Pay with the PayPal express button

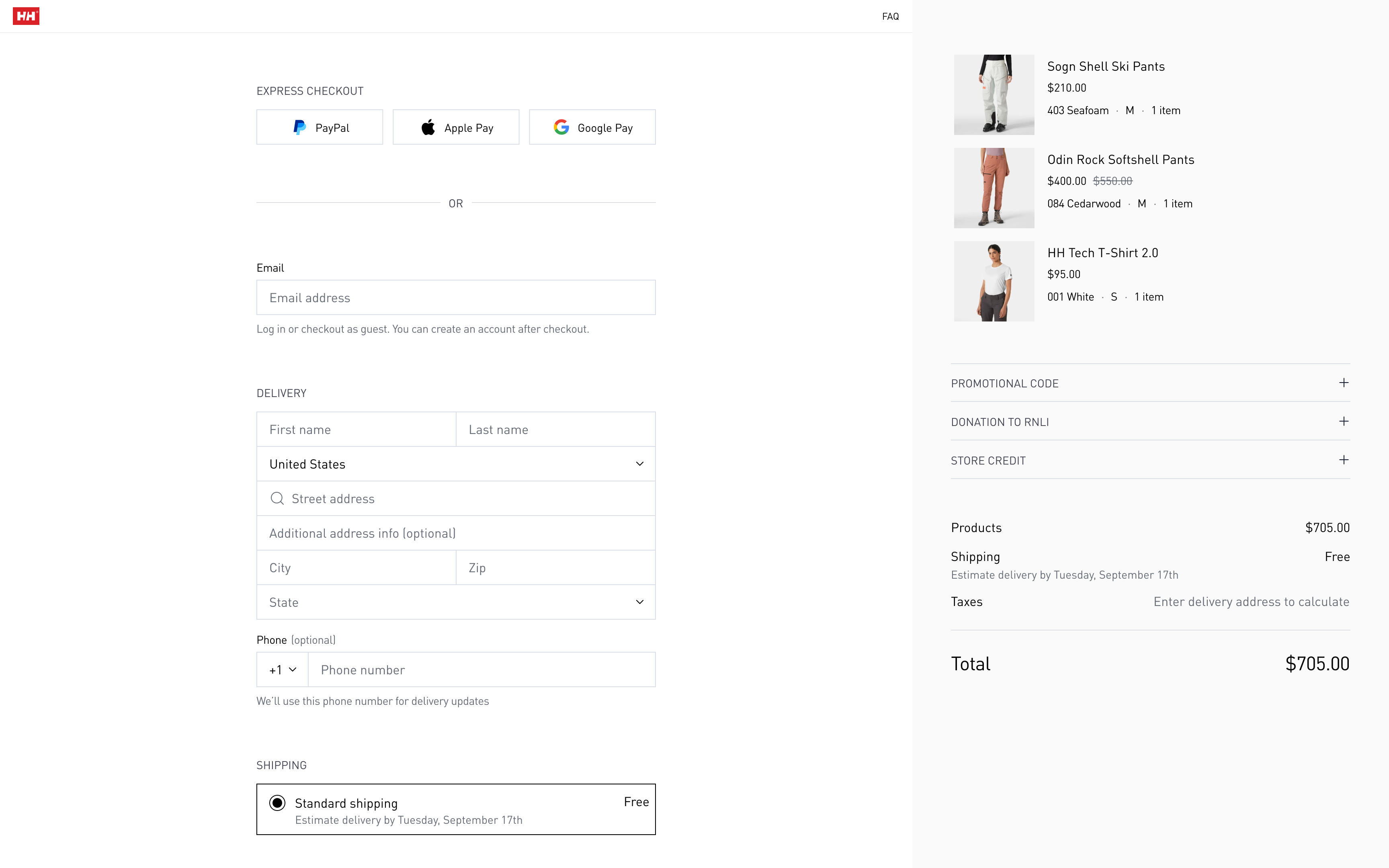pos(320,127)
